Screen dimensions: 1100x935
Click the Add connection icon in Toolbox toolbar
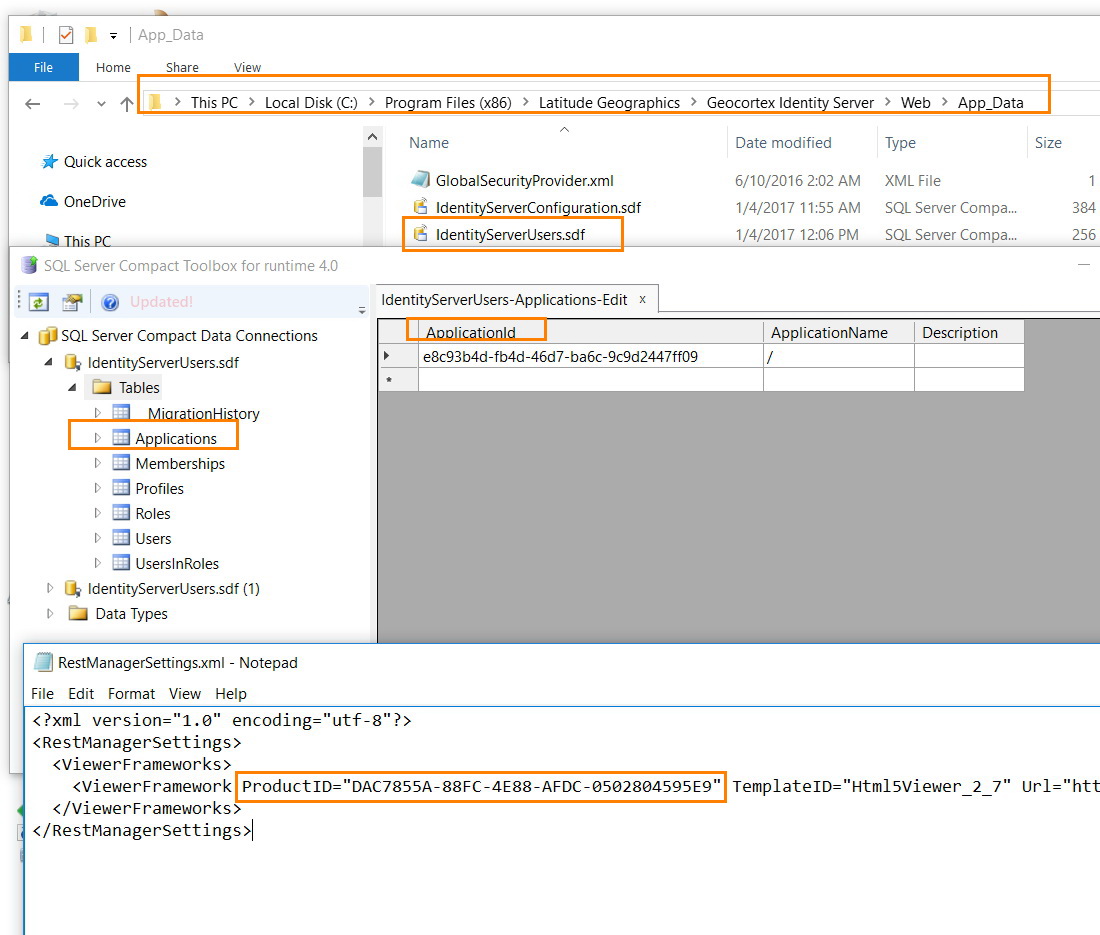(x=72, y=302)
